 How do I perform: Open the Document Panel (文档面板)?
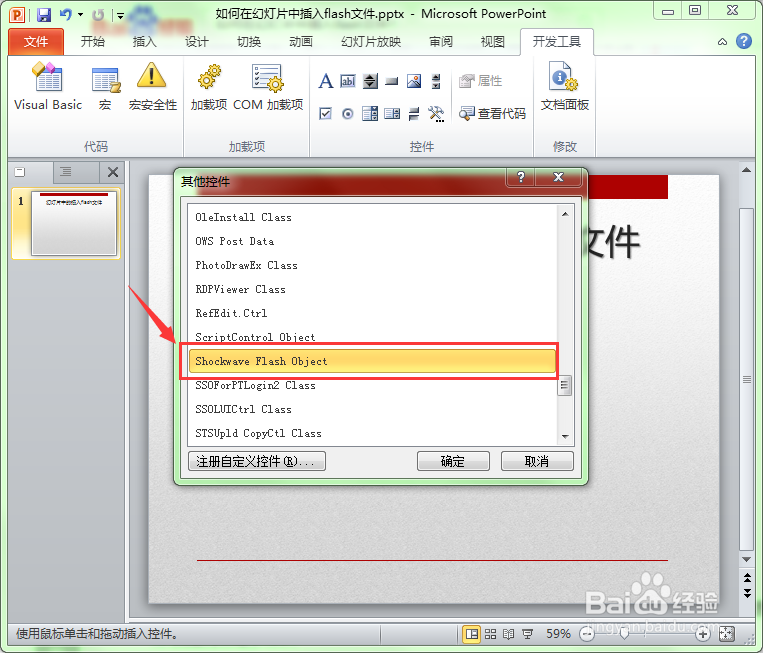pyautogui.click(x=564, y=88)
